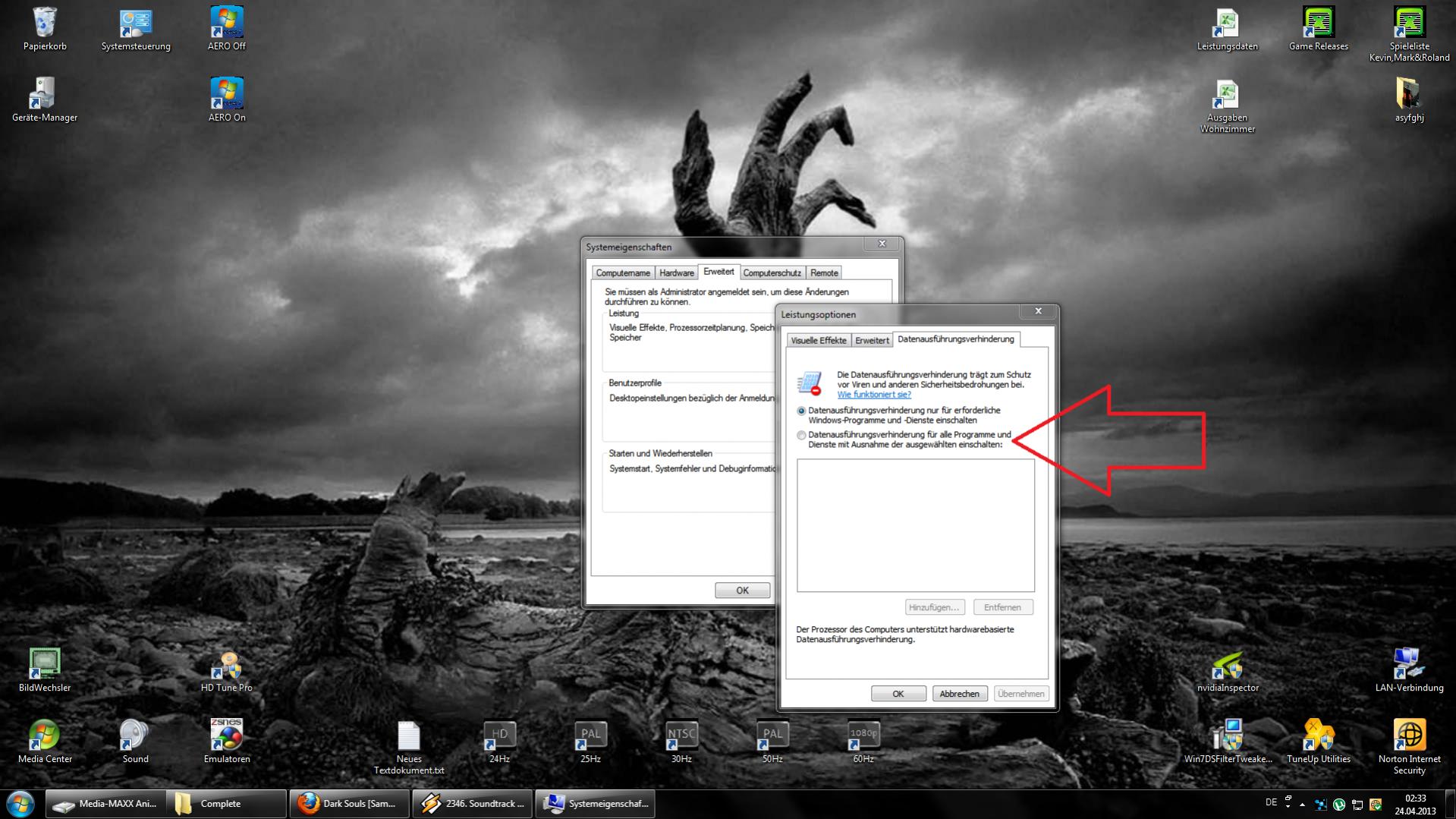Show hidden tray icons arrow
1456x819 pixels.
click(1302, 805)
